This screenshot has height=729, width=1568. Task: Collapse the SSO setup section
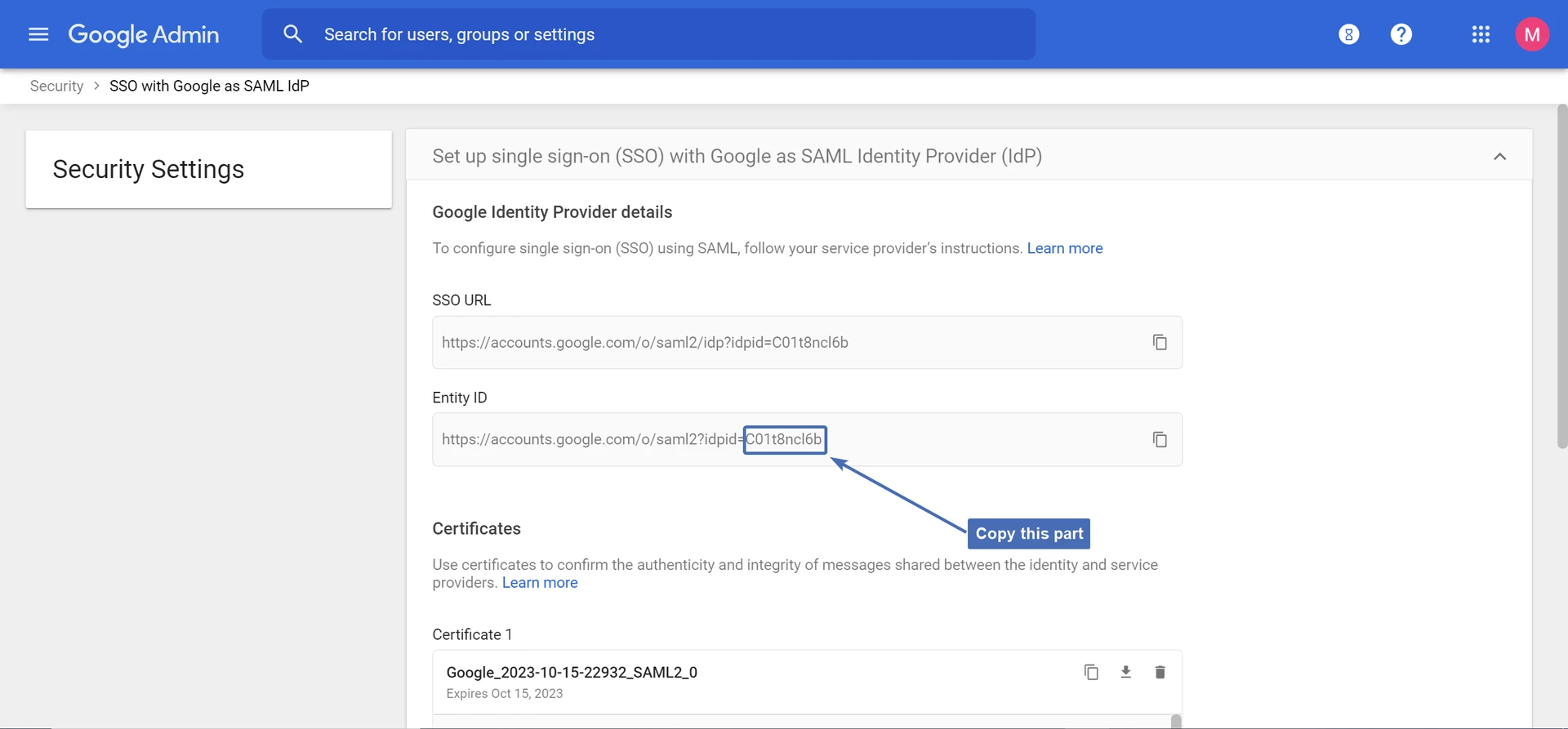tap(1499, 157)
